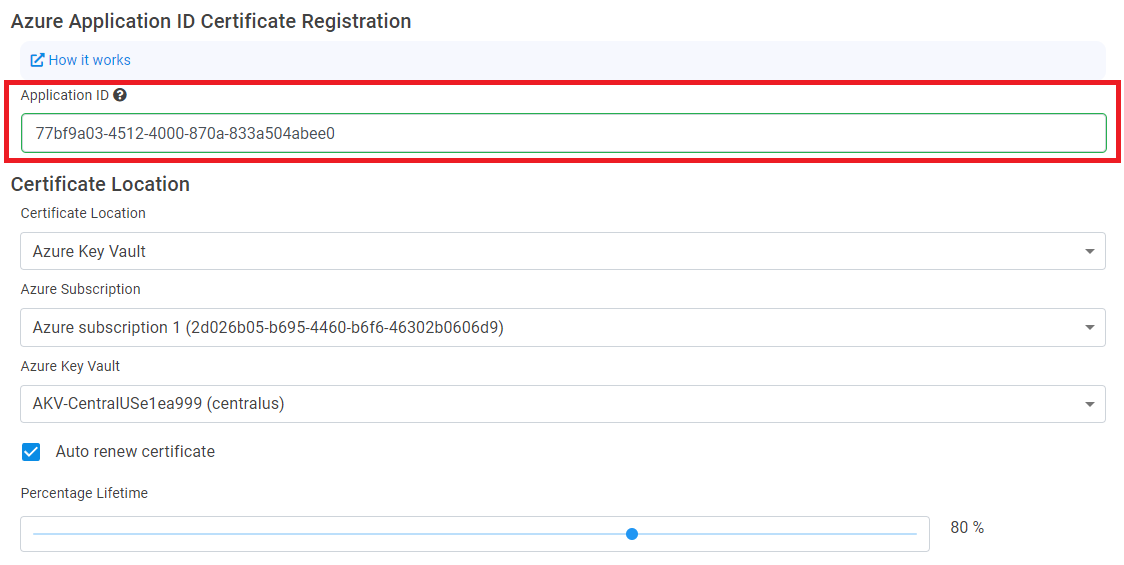
Task: Click the 80 % lifetime value
Action: 967,528
